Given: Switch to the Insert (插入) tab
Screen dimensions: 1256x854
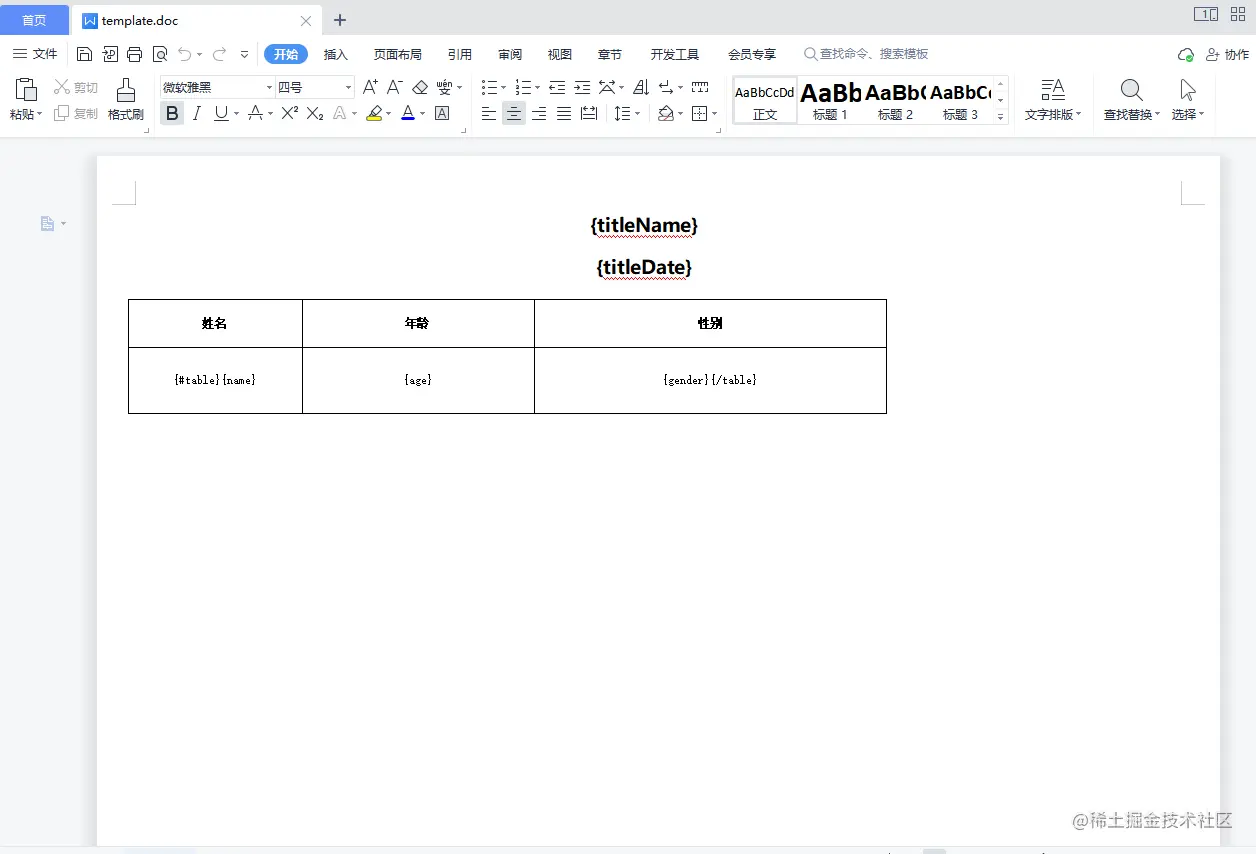Looking at the screenshot, I should 336,55.
